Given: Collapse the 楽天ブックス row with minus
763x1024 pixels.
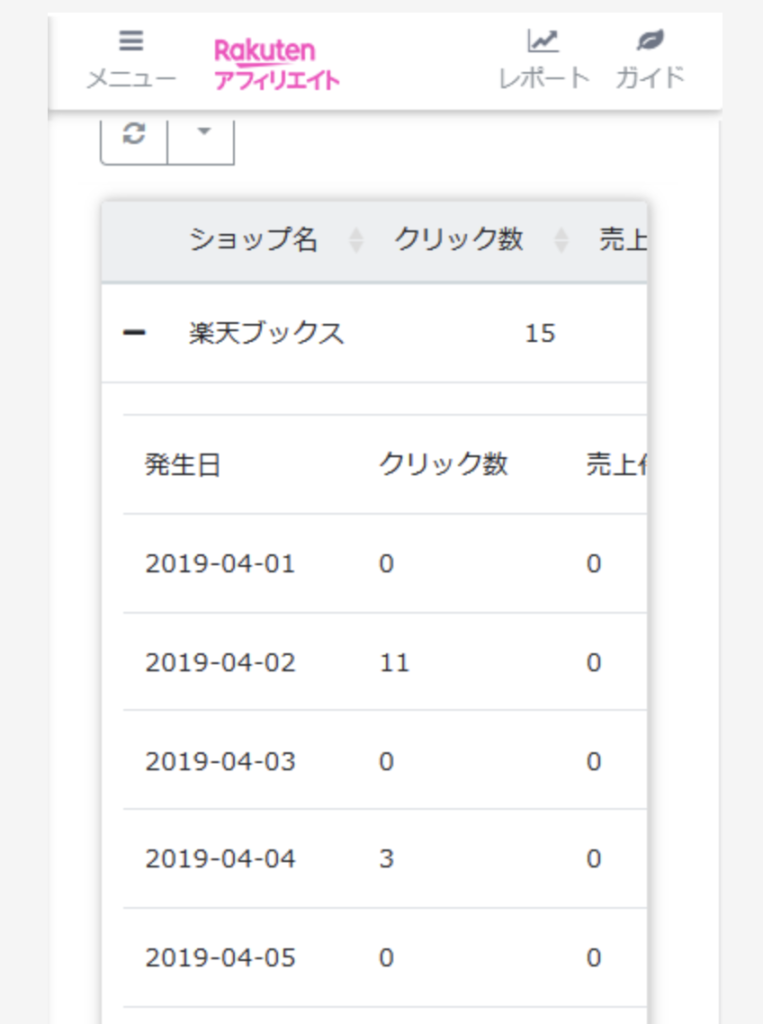Looking at the screenshot, I should click(134, 333).
